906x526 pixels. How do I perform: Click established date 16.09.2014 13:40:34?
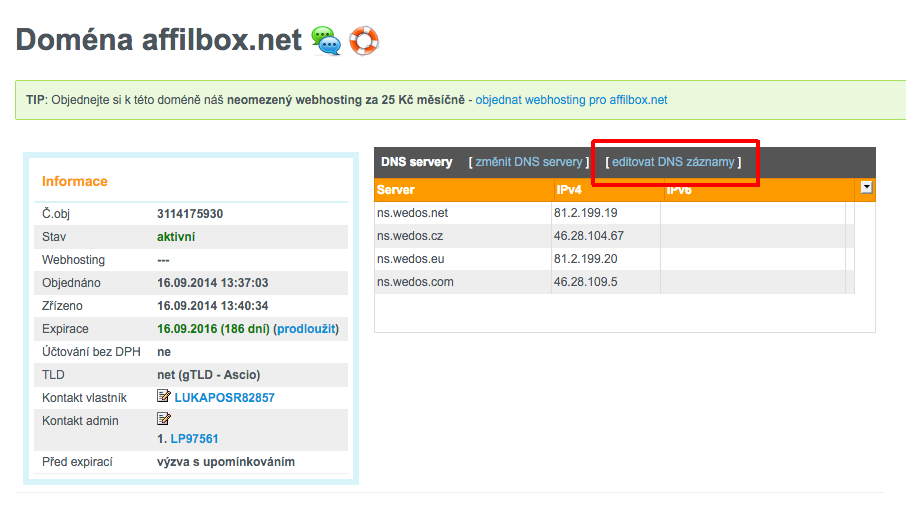[x=213, y=306]
